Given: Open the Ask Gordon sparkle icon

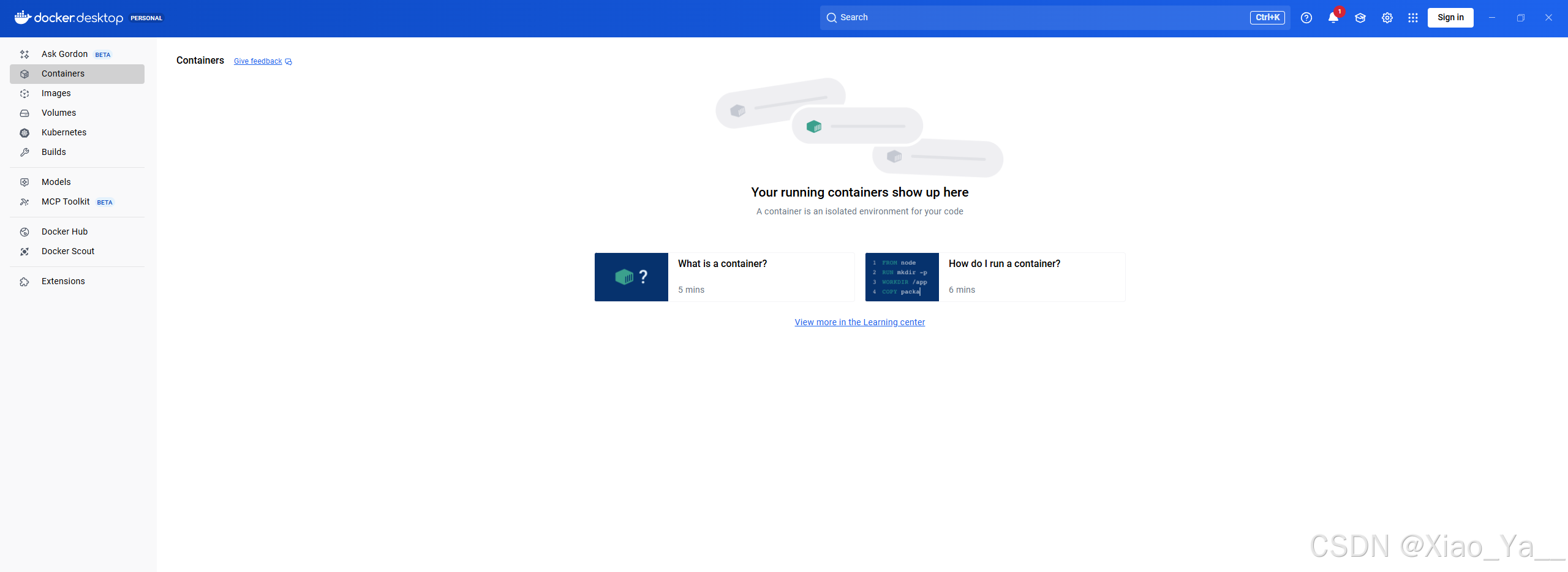Looking at the screenshot, I should click(24, 55).
